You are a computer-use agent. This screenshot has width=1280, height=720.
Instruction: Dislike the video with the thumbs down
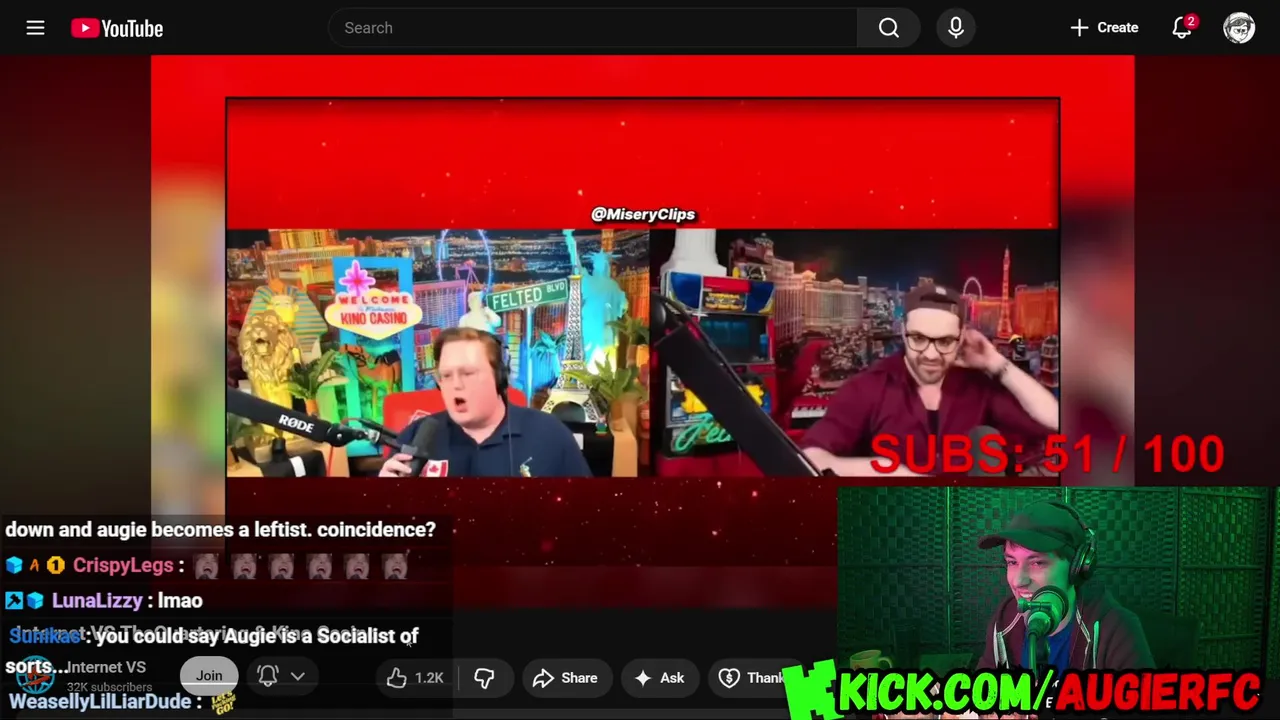pyautogui.click(x=484, y=678)
